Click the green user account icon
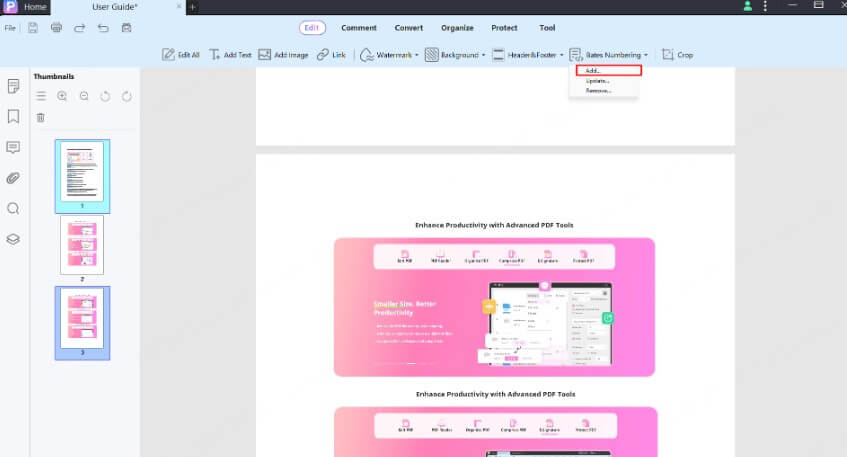The image size is (847, 457). coord(748,6)
